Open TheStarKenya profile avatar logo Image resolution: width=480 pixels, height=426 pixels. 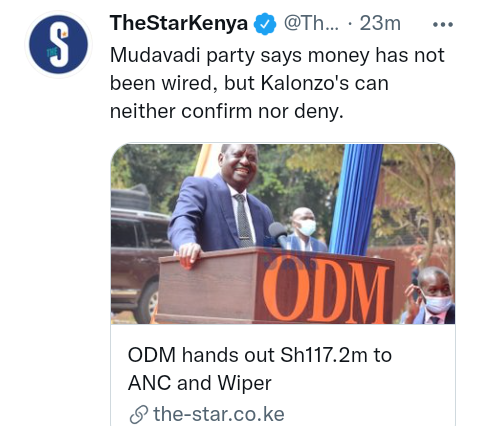58,44
